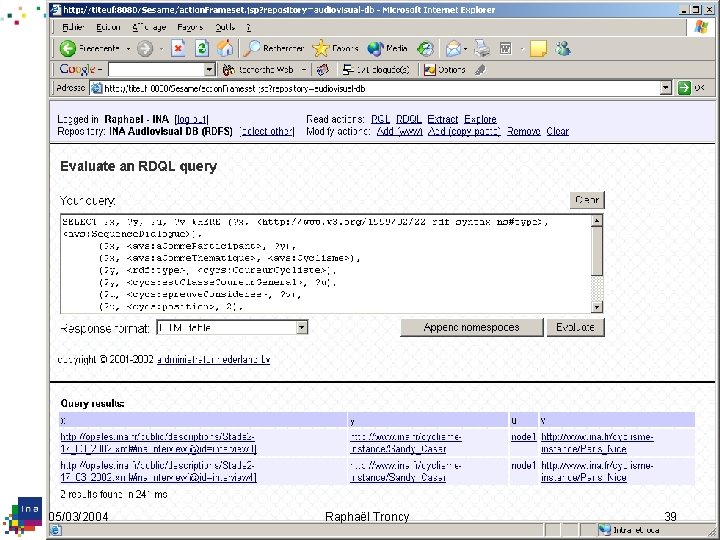The width and height of the screenshot is (720, 540).
Task: Click the Append namespaces button
Action: 472,327
